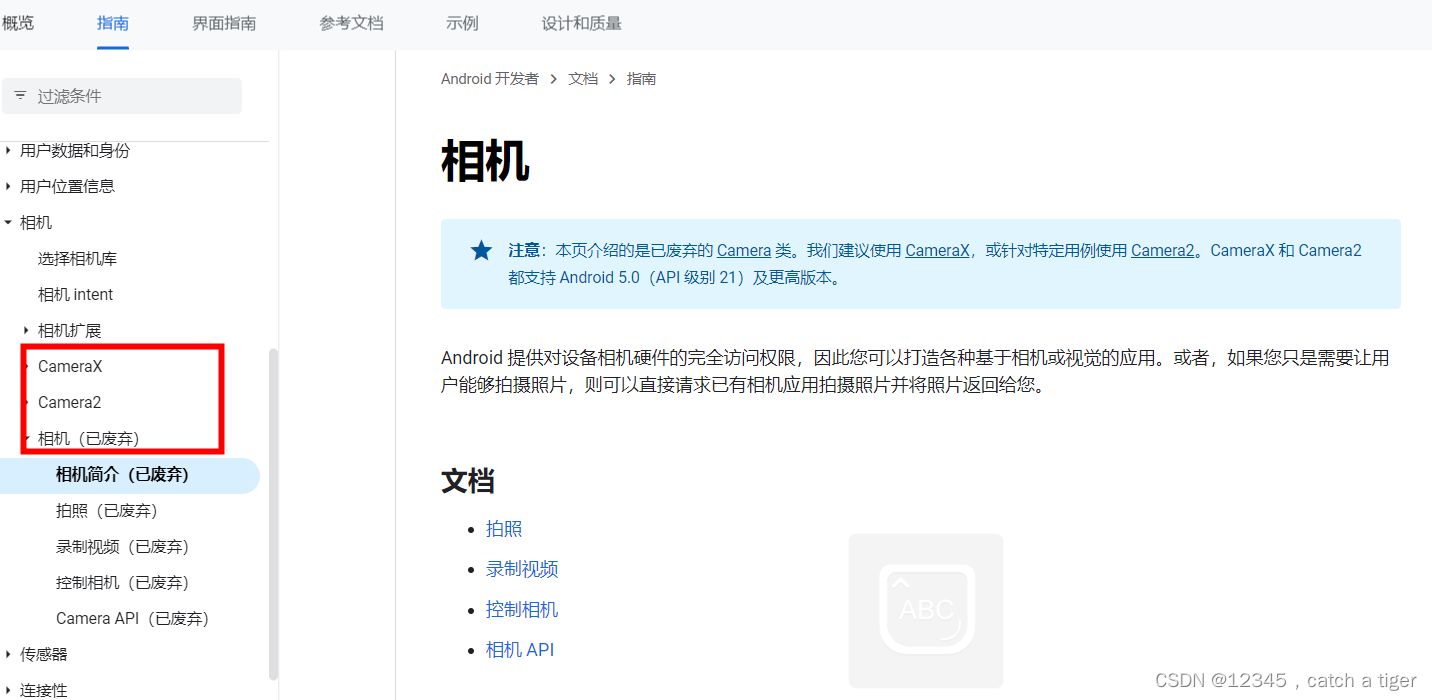Click the 传感器 sidebar label
1432x700 pixels.
(x=44, y=655)
